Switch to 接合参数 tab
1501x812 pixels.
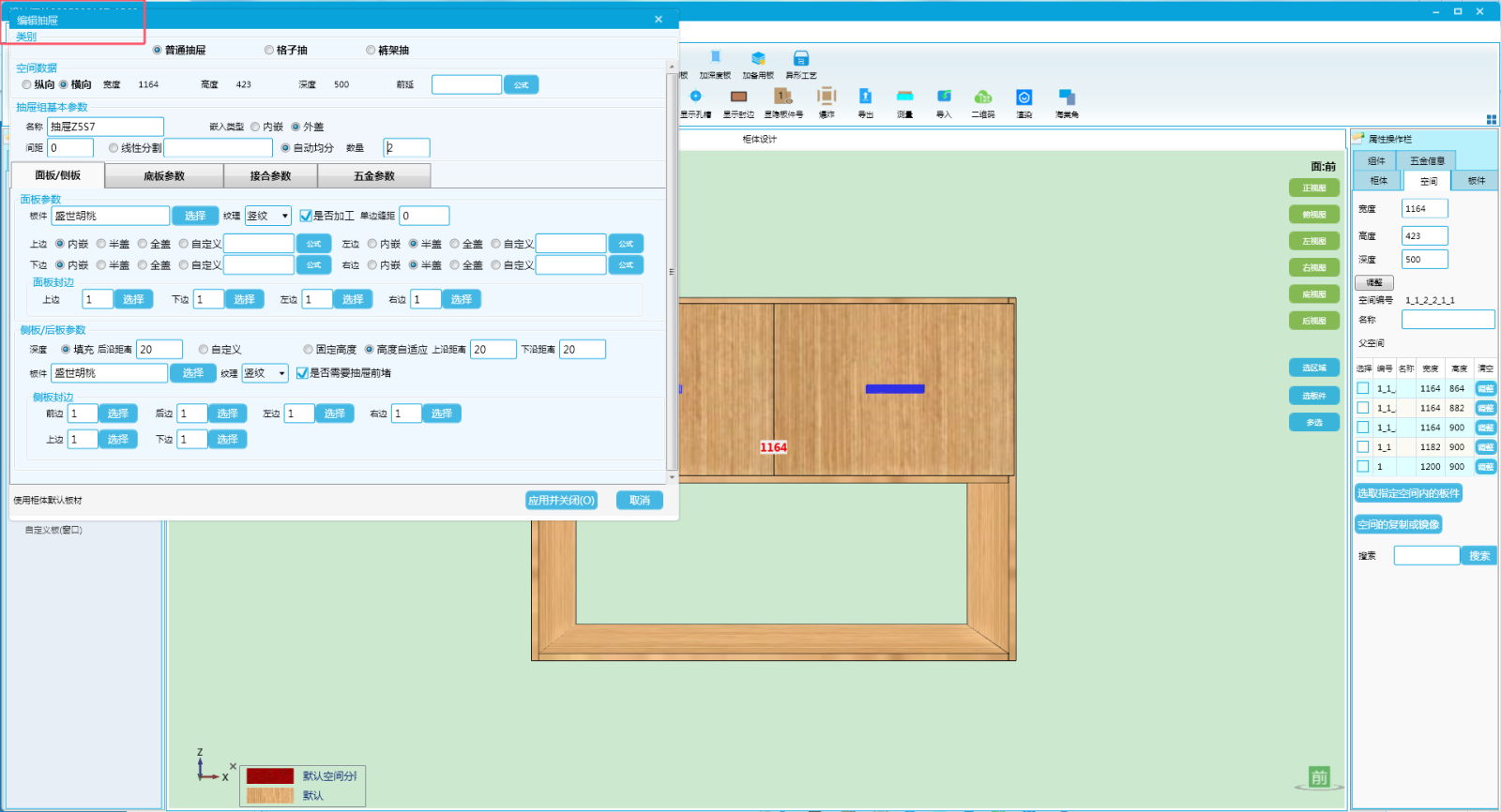point(270,176)
